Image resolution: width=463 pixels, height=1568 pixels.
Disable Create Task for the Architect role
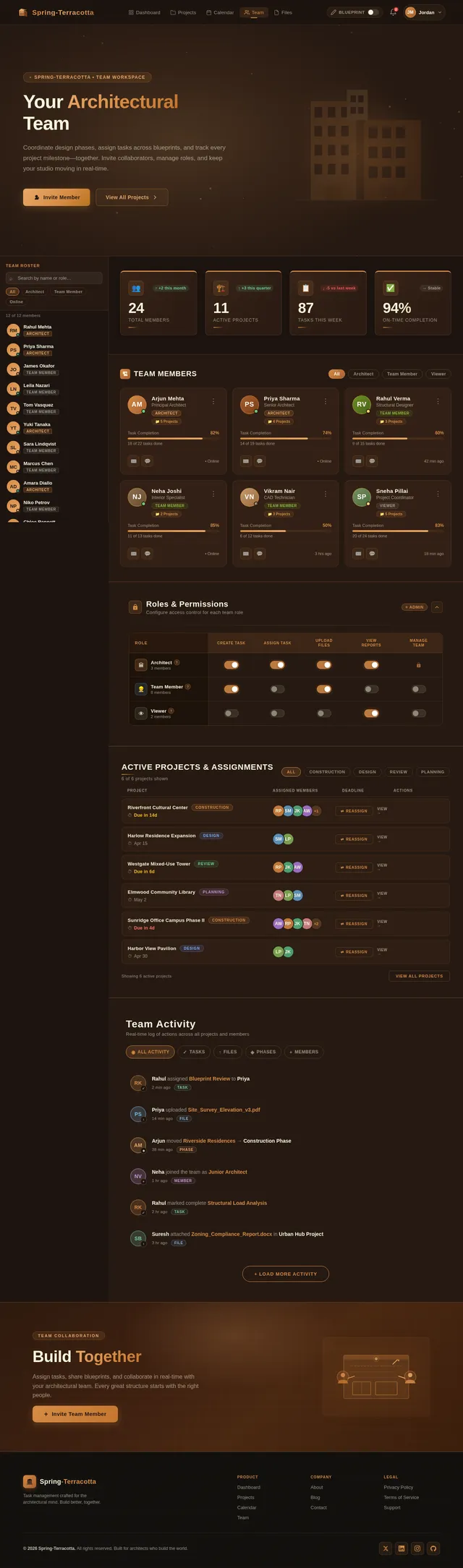pyautogui.click(x=231, y=665)
